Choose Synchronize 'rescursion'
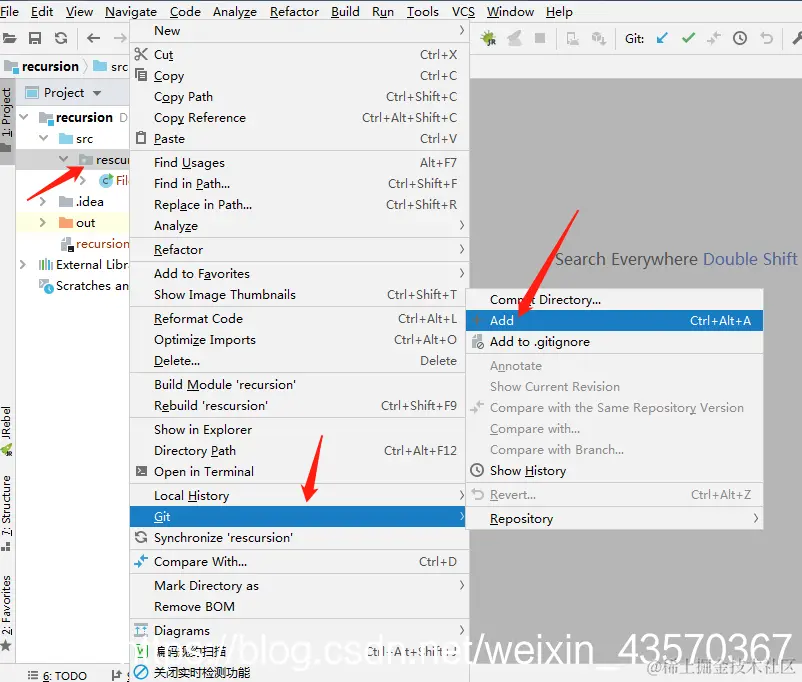This screenshot has height=682, width=802. [299, 538]
